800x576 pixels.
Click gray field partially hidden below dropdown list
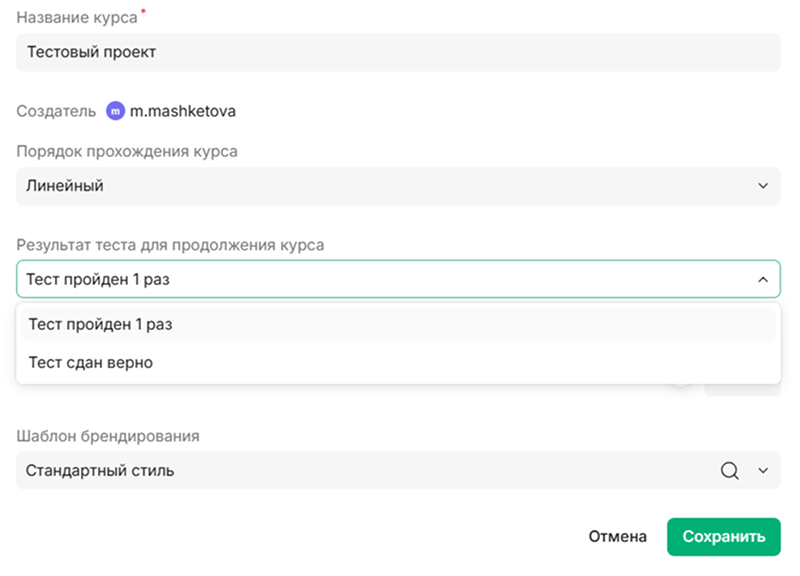point(742,390)
